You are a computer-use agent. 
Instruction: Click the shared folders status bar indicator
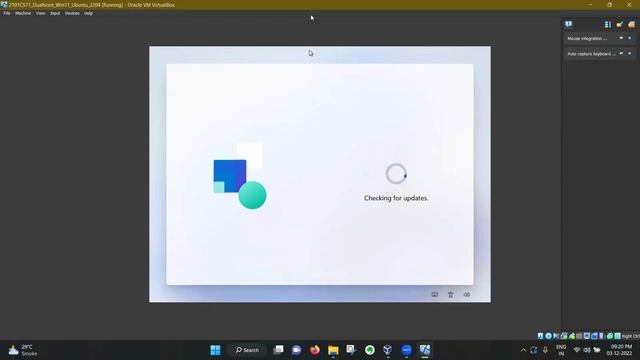click(579, 336)
